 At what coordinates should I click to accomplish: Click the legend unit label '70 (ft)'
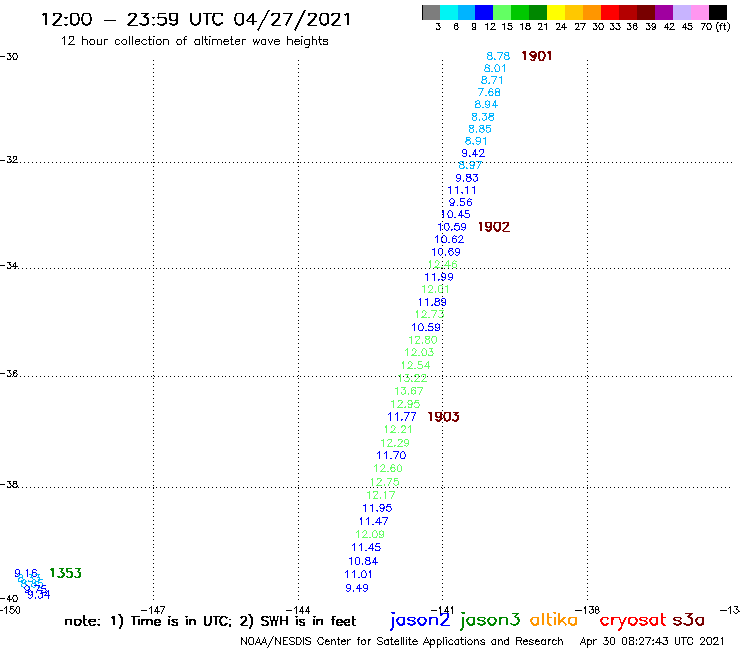pos(715,27)
